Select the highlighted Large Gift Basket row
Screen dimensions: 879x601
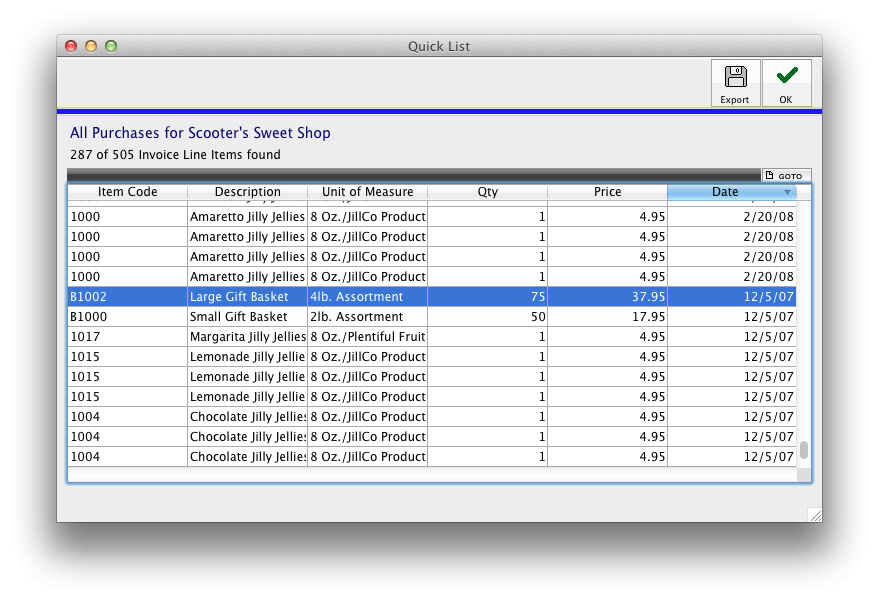point(432,297)
